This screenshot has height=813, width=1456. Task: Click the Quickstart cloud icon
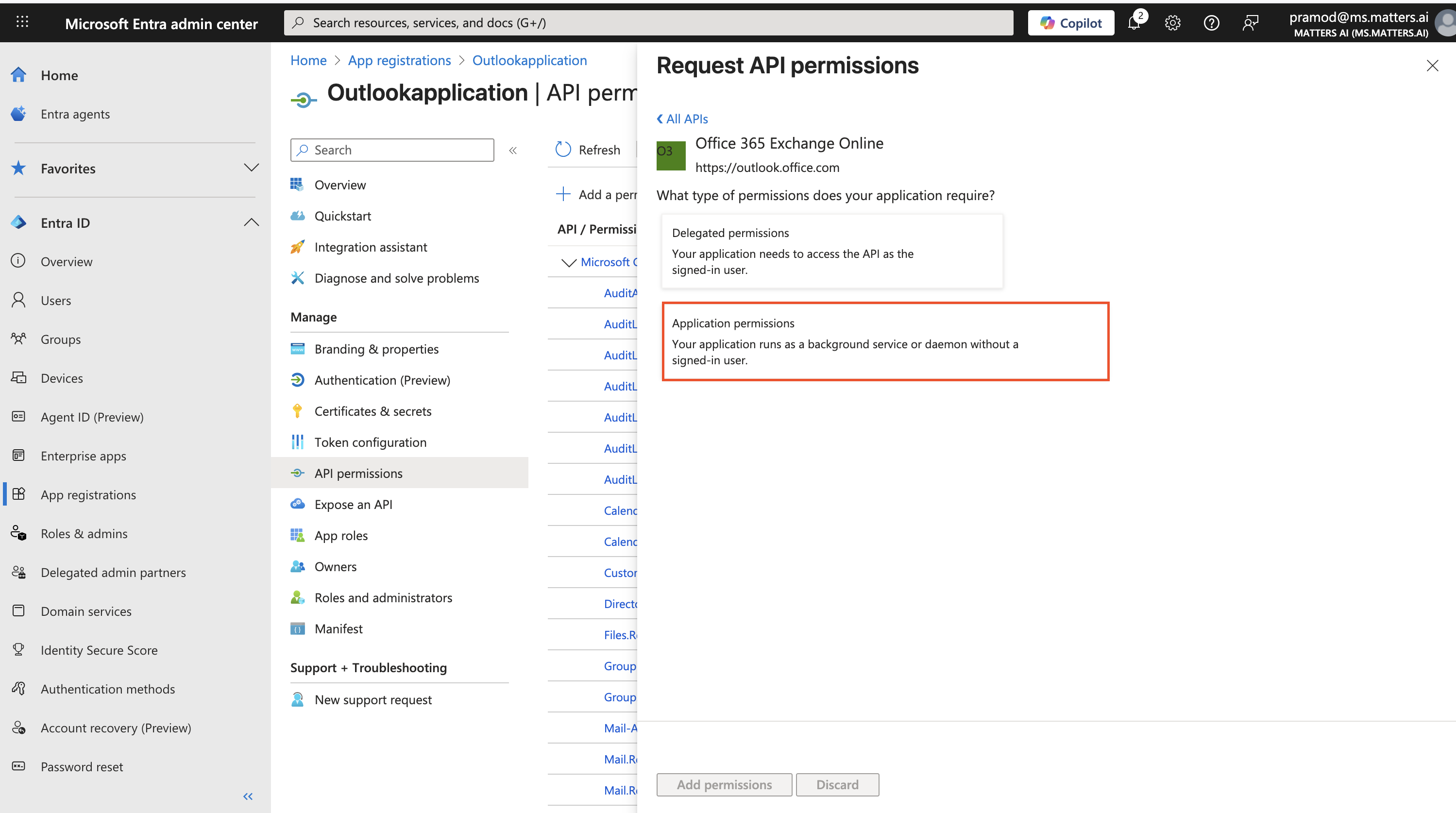[297, 216]
